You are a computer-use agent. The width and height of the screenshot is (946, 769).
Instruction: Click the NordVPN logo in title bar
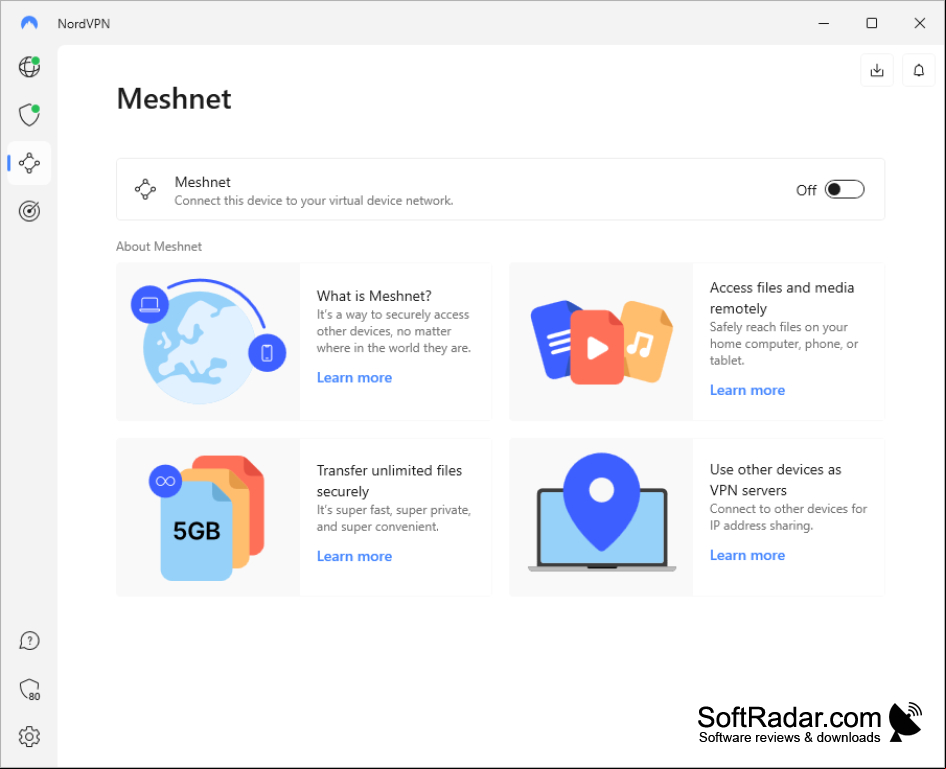coord(29,23)
